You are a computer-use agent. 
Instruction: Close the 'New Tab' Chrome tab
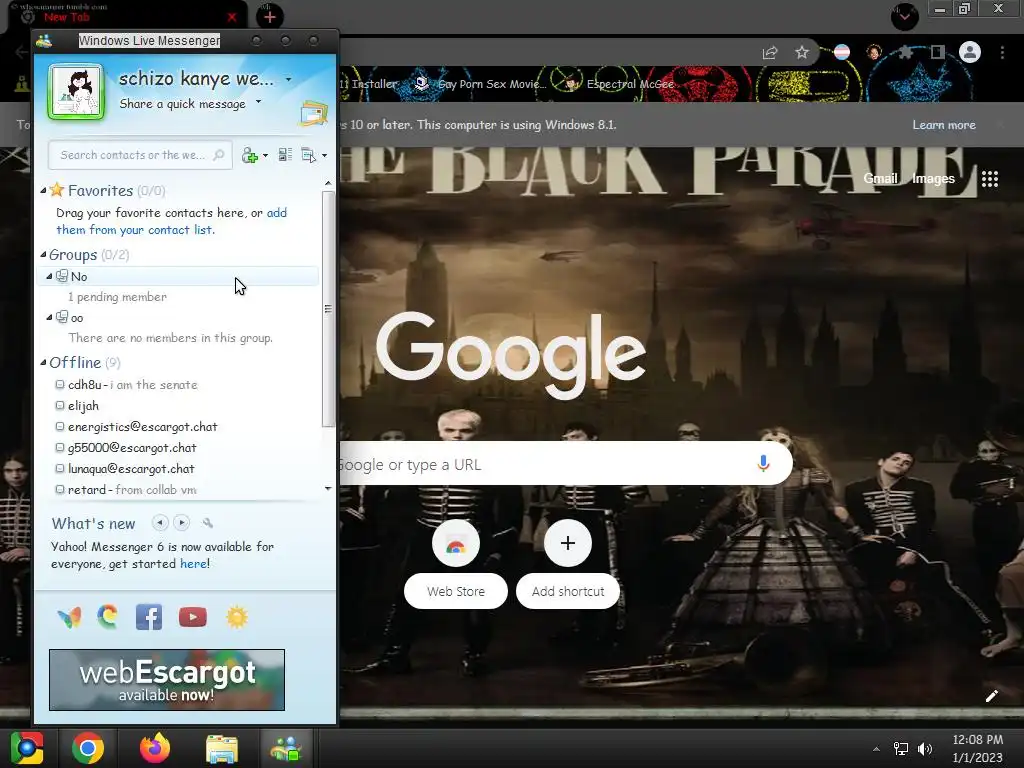coord(232,17)
